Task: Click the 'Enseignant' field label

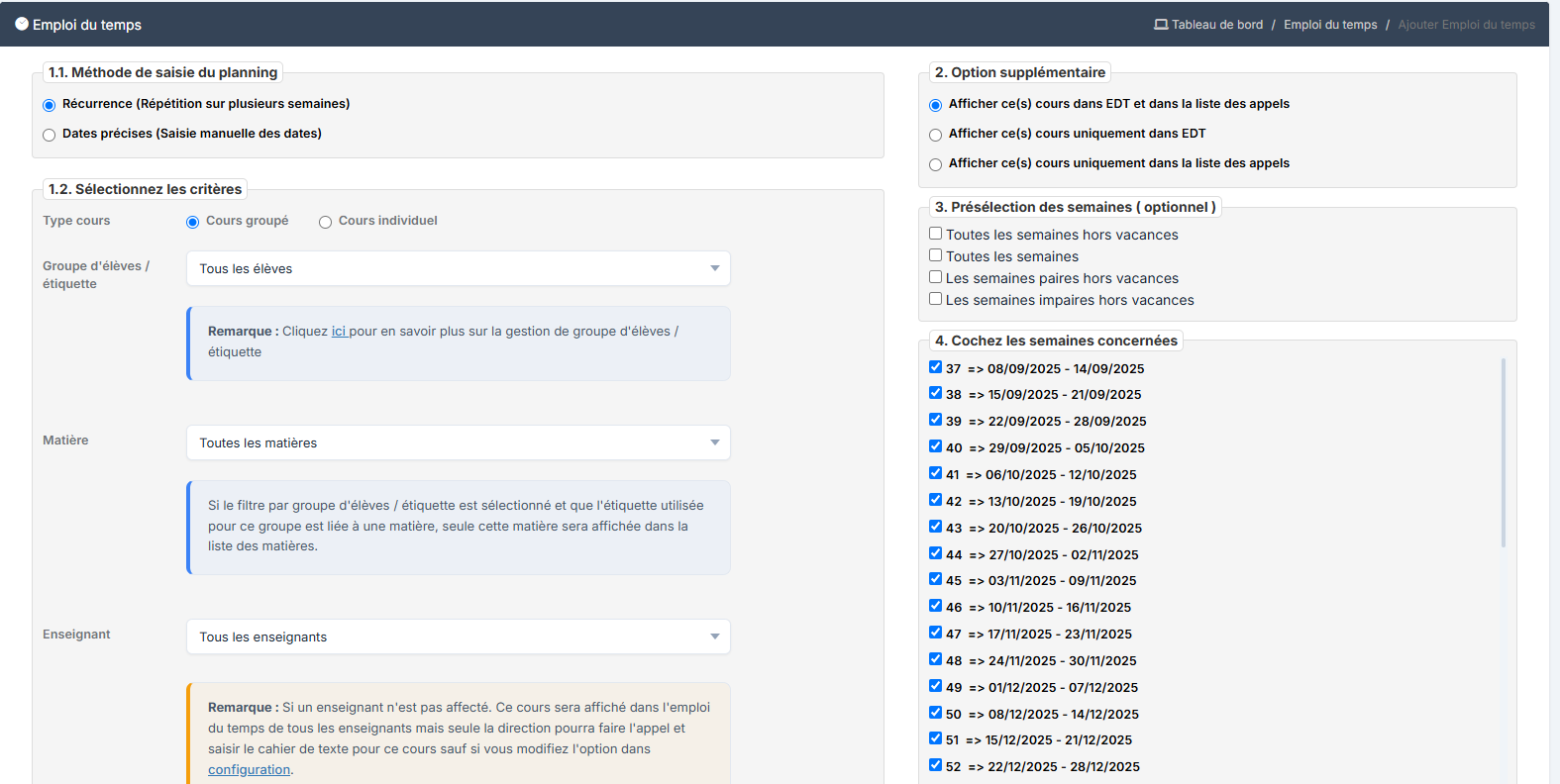Action: (76, 635)
